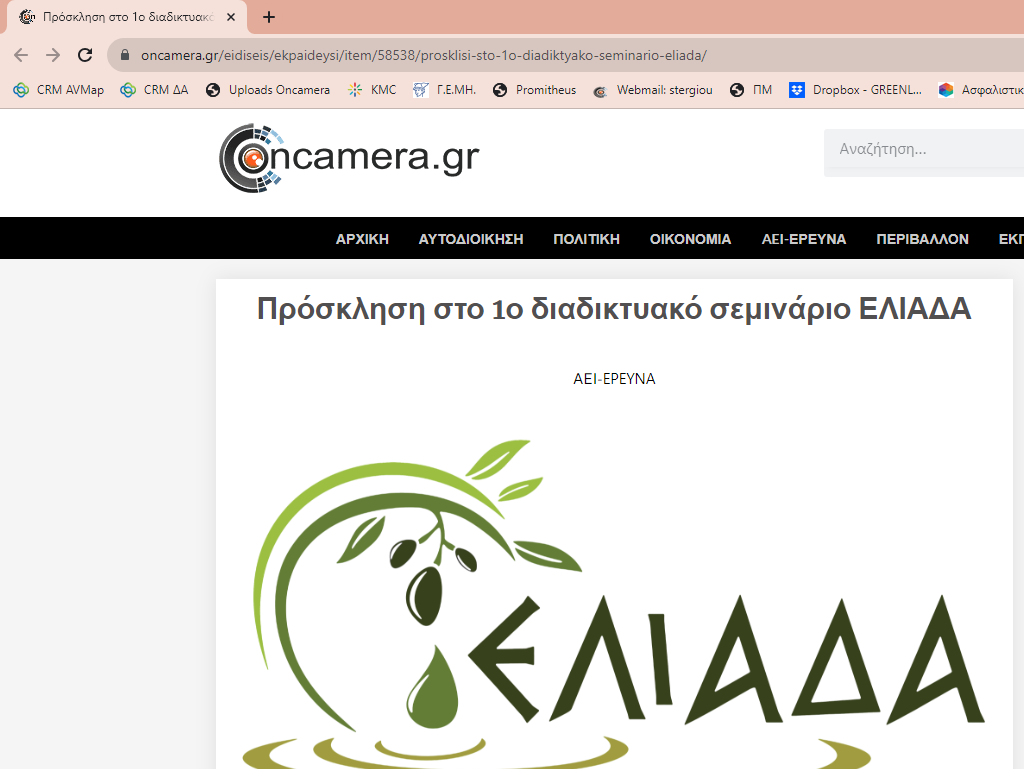This screenshot has width=1024, height=769.
Task: Select ΑΥΤΟΔΙΟΙΚΗΣΗ in navigation menu
Action: click(471, 239)
